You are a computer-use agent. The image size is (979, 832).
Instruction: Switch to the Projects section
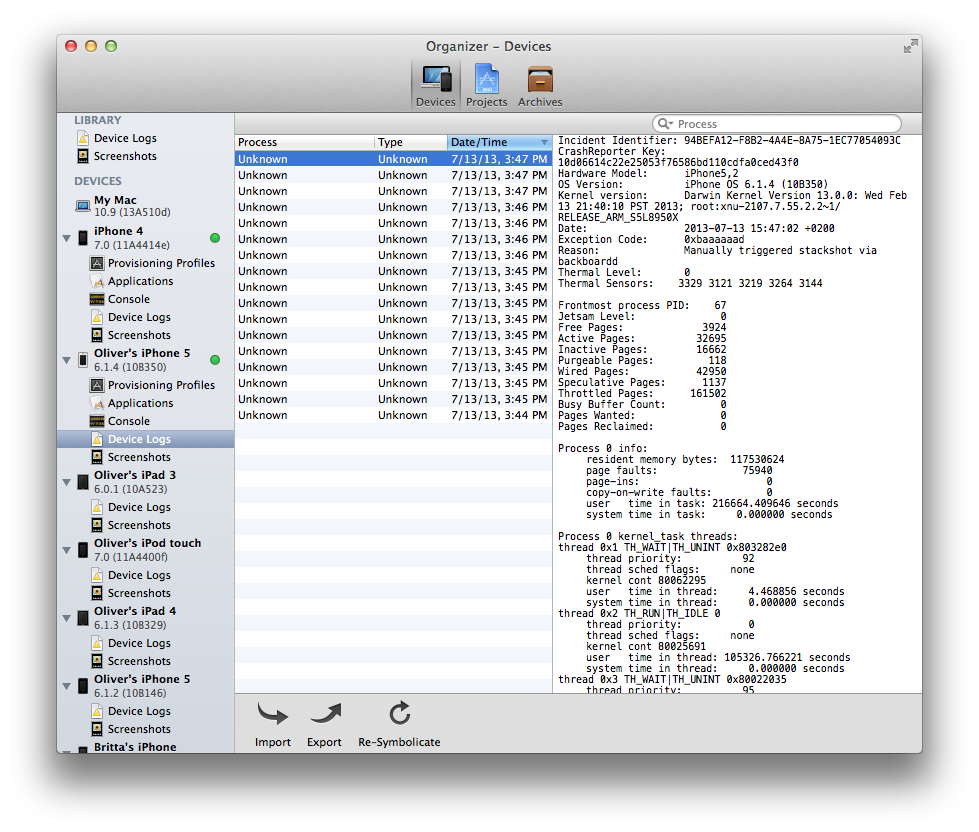pyautogui.click(x=486, y=86)
